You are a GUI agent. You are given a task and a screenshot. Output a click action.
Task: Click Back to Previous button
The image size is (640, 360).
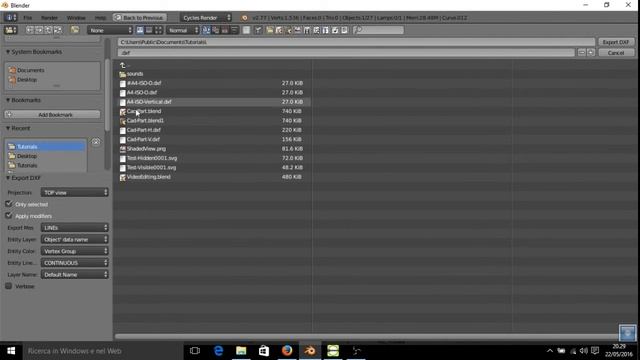(x=140, y=18)
